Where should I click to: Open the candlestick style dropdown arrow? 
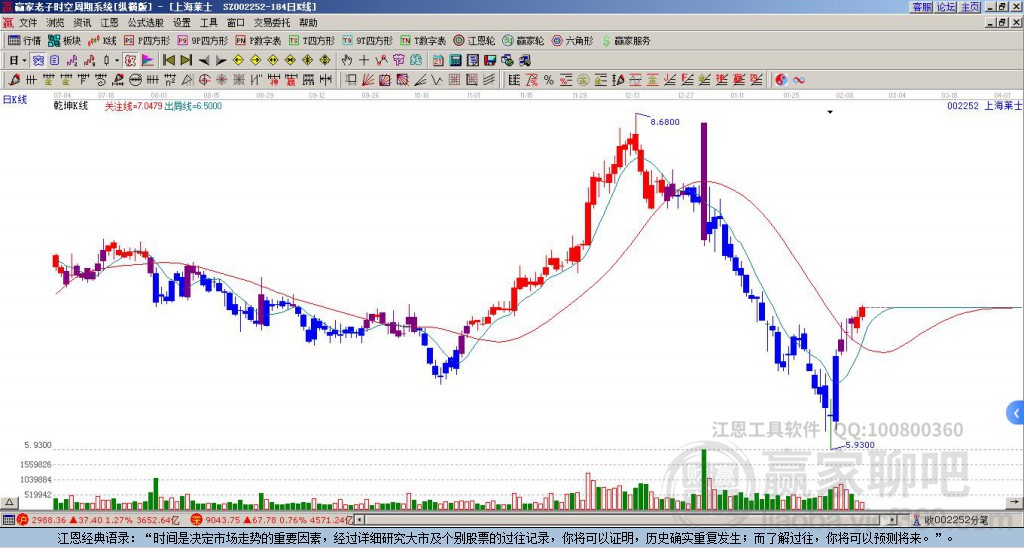[117, 61]
